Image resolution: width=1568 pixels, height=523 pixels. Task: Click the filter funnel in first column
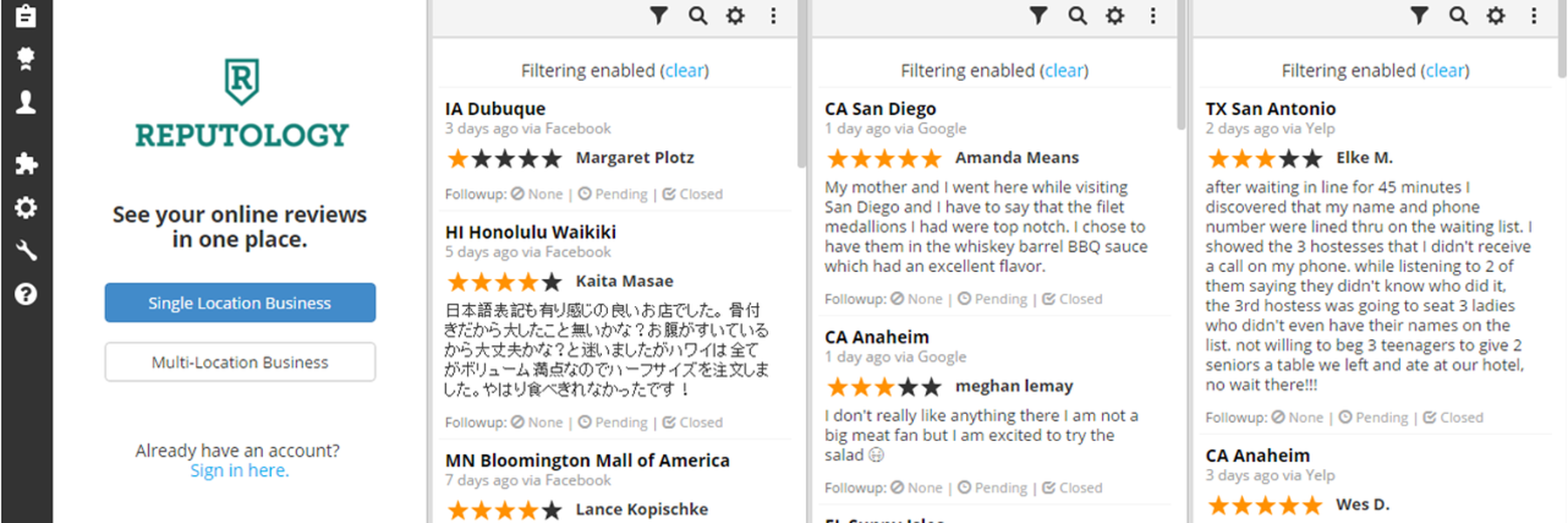tap(659, 16)
